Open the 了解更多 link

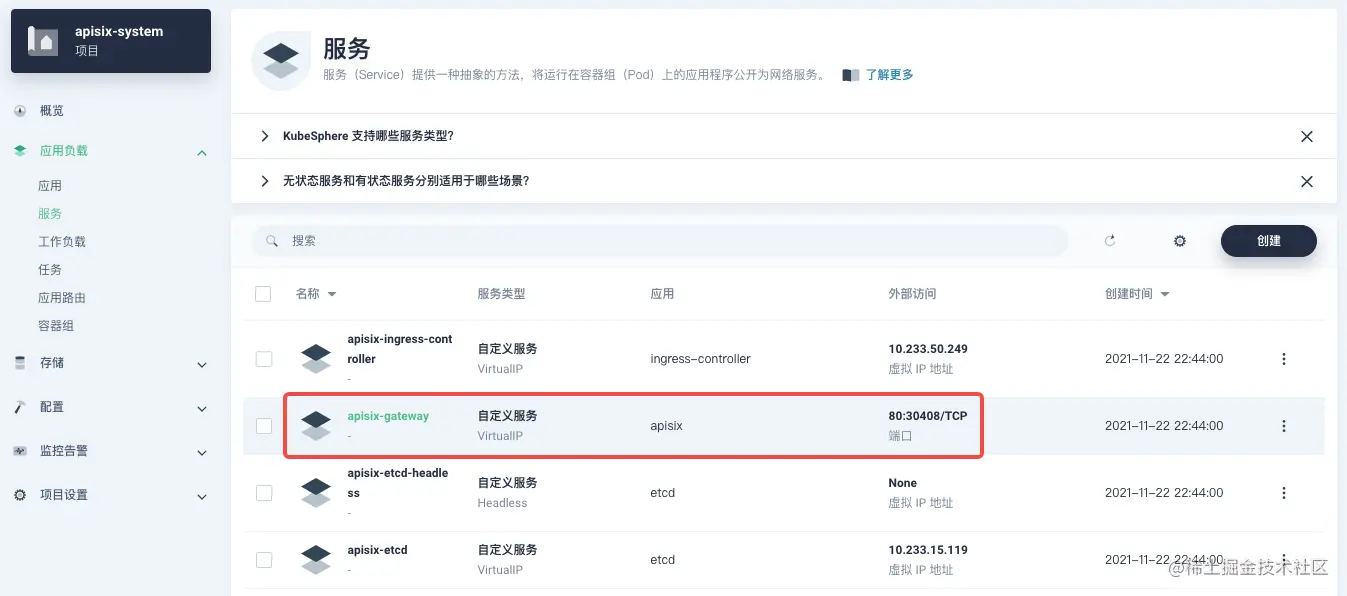click(889, 75)
